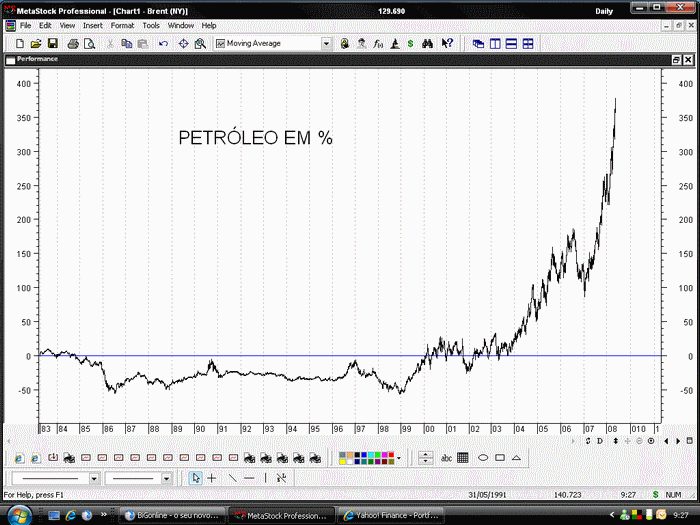Switch to Yahoo! Finance taskbar window

pyautogui.click(x=391, y=515)
